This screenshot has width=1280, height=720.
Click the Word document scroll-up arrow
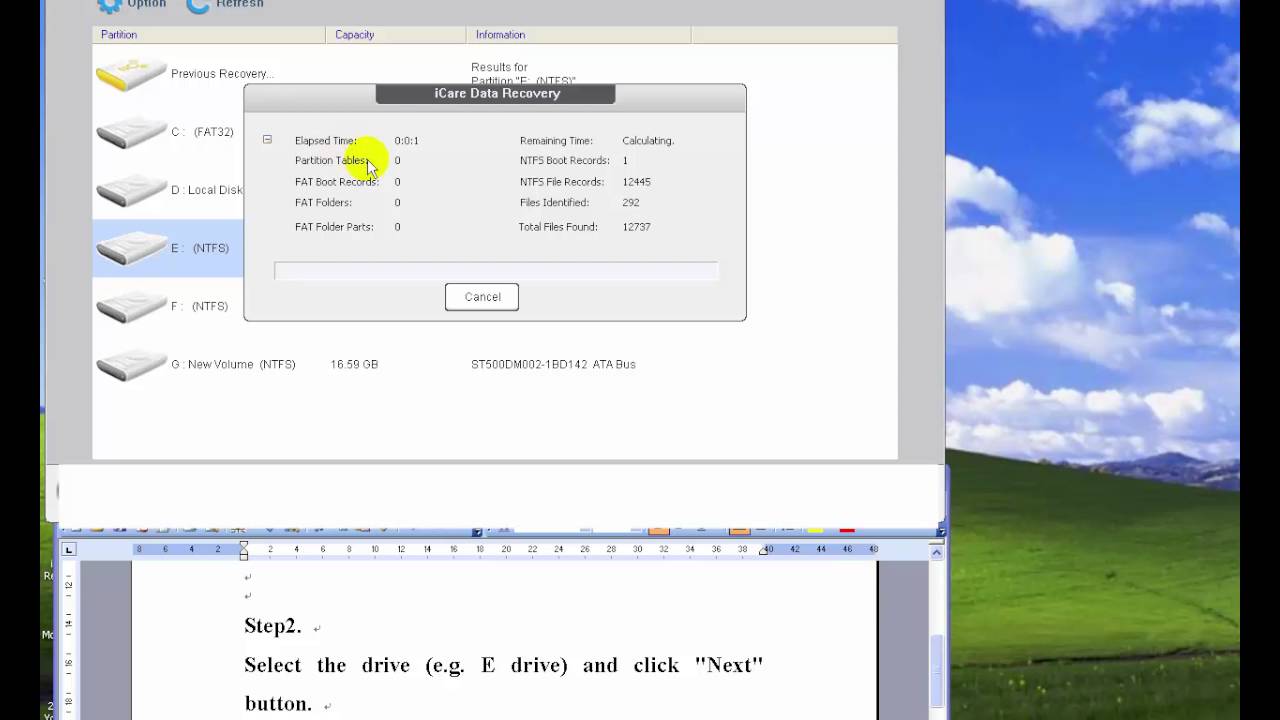point(936,552)
